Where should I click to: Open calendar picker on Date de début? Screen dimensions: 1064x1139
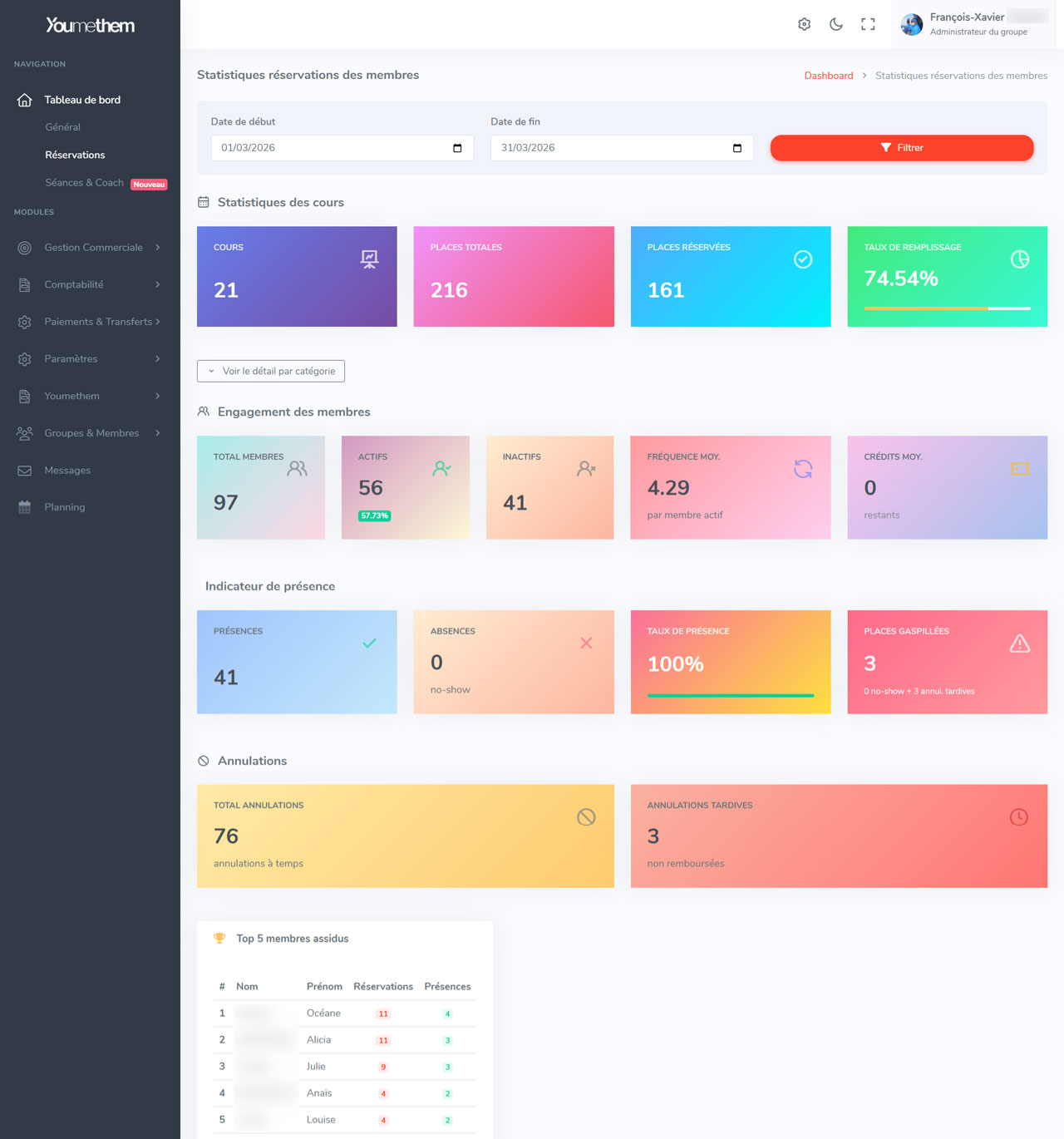(x=457, y=148)
